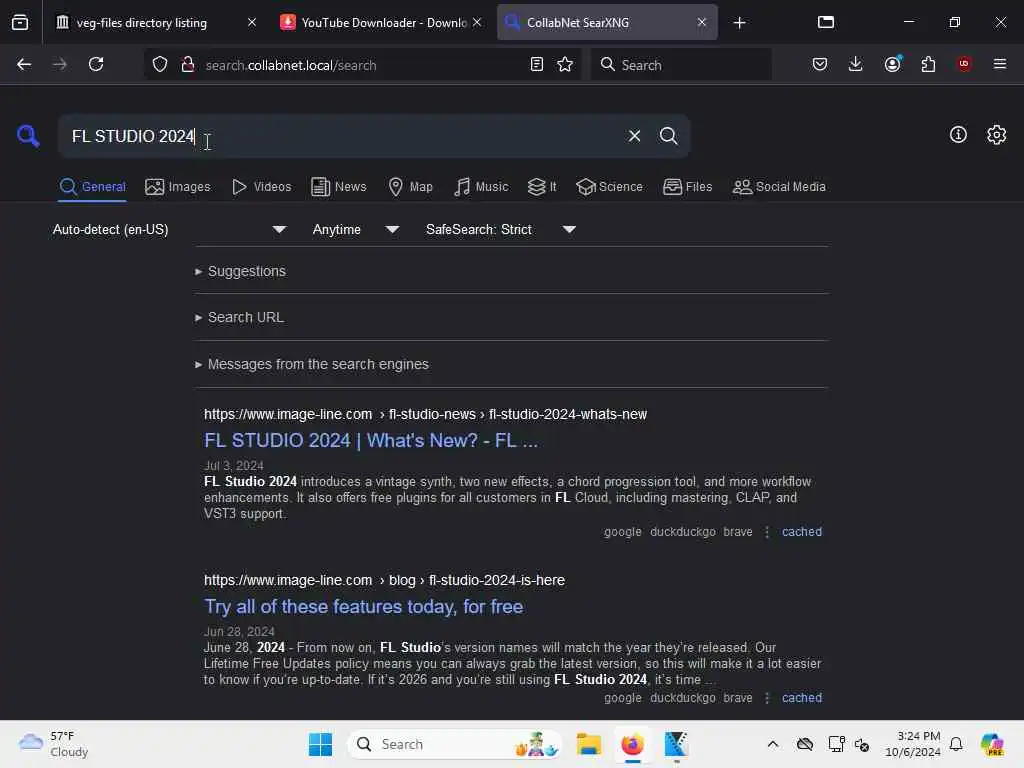Switch to YouTube Downloader tab
This screenshot has width=1024, height=768.
[x=382, y=23]
